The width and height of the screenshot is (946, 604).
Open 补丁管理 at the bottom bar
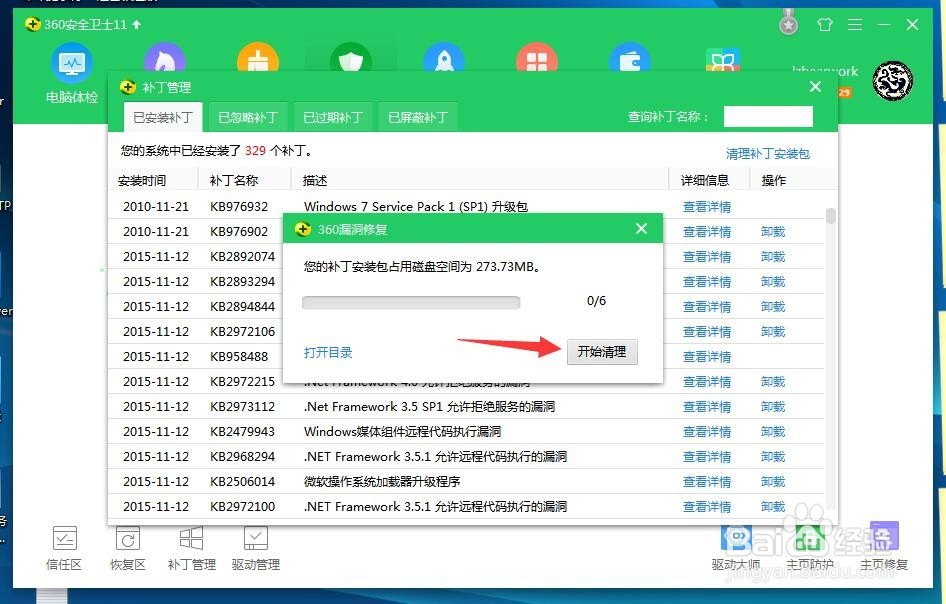[192, 548]
